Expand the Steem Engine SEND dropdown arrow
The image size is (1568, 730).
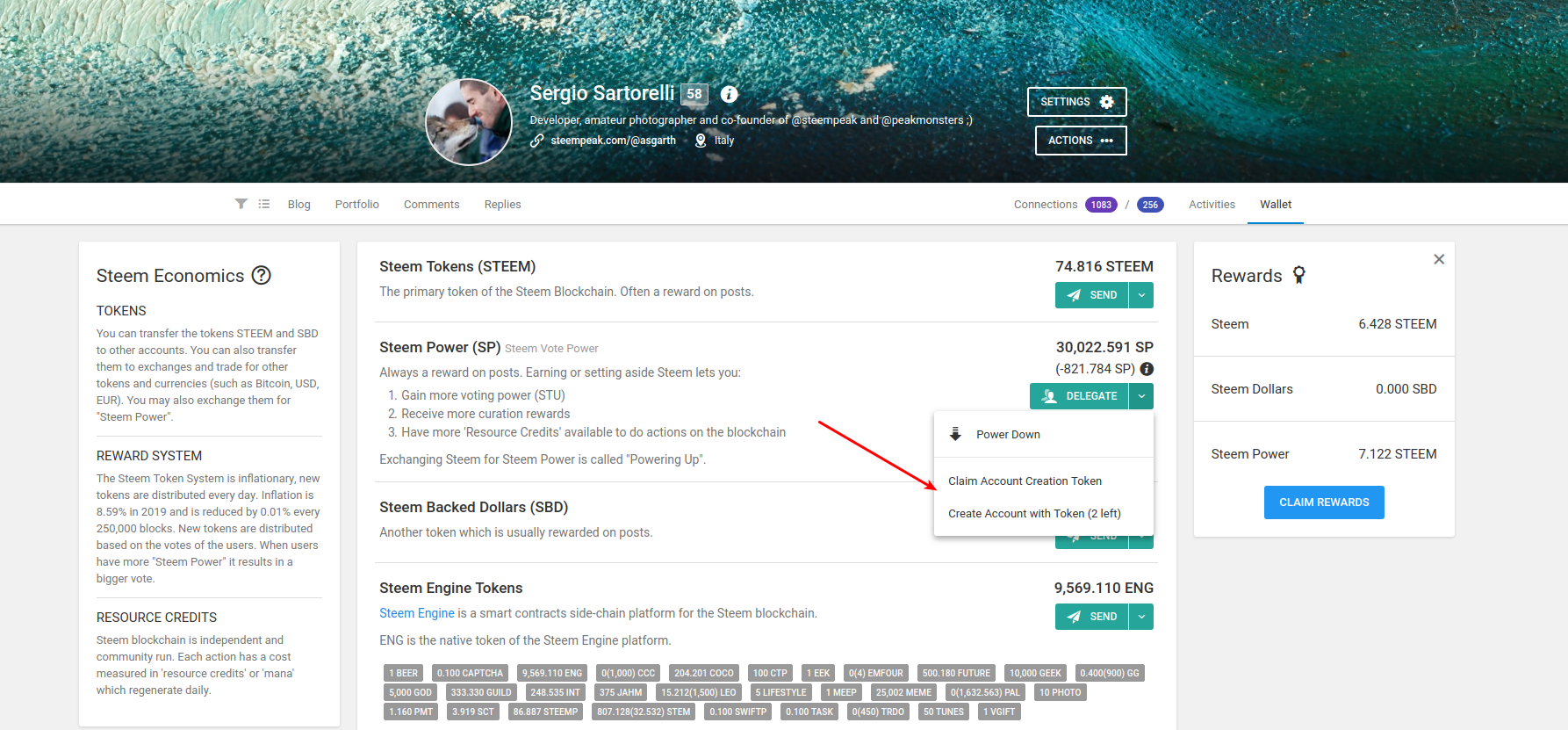pyautogui.click(x=1141, y=617)
